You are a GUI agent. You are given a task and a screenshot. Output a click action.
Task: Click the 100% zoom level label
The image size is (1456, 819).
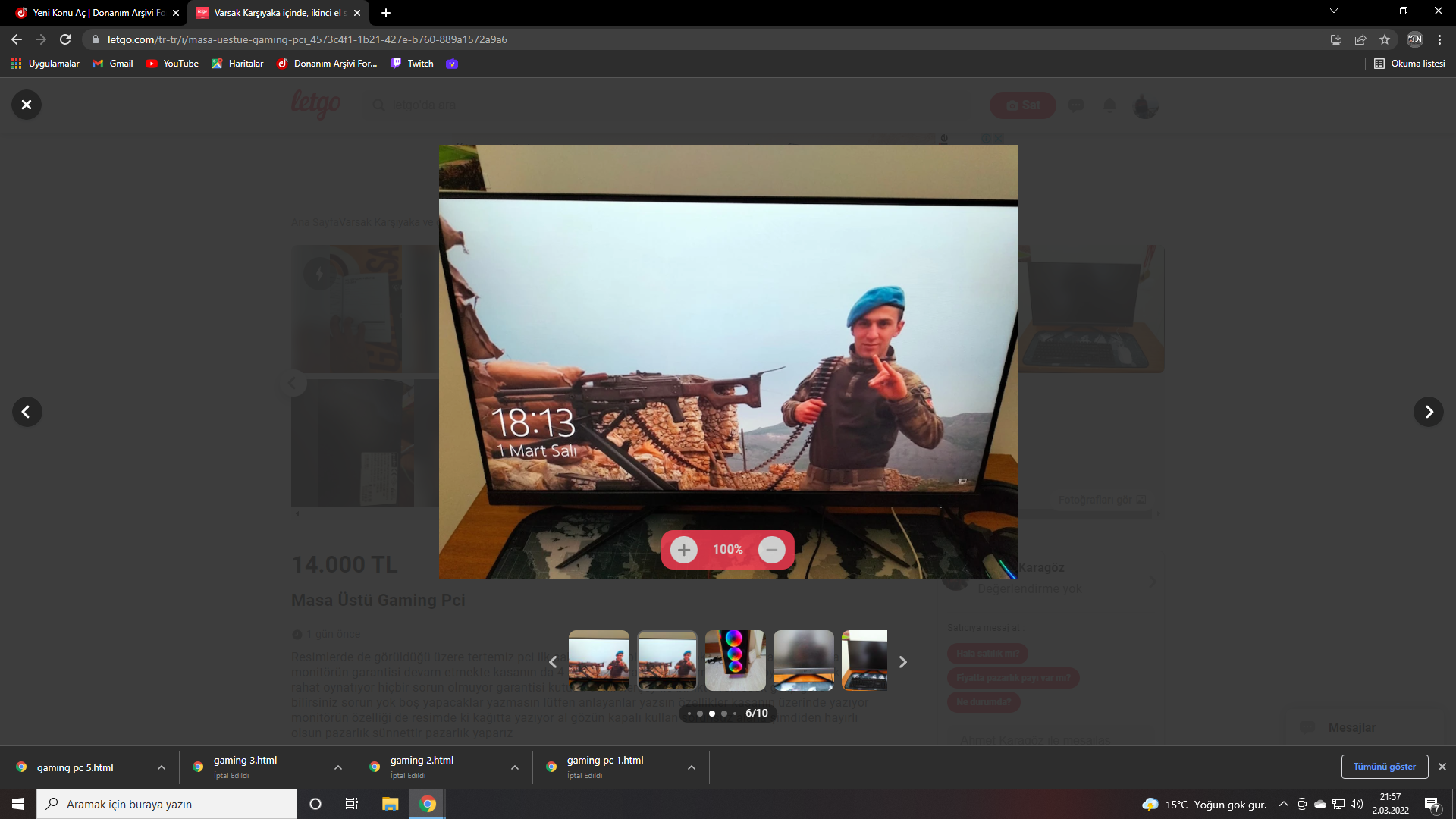point(727,550)
